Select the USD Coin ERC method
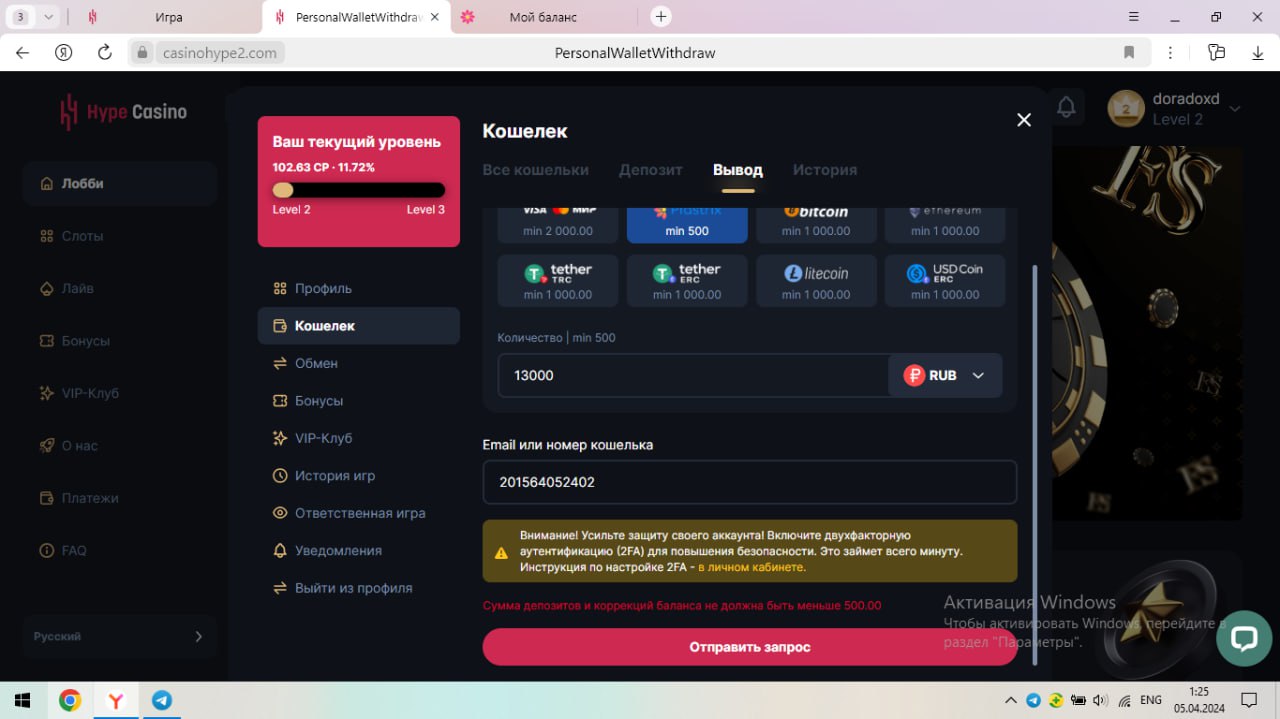The image size is (1280, 719). click(945, 280)
